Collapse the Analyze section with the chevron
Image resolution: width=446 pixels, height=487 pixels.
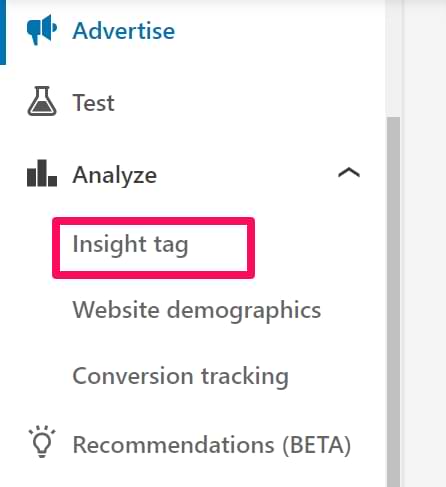coord(349,173)
